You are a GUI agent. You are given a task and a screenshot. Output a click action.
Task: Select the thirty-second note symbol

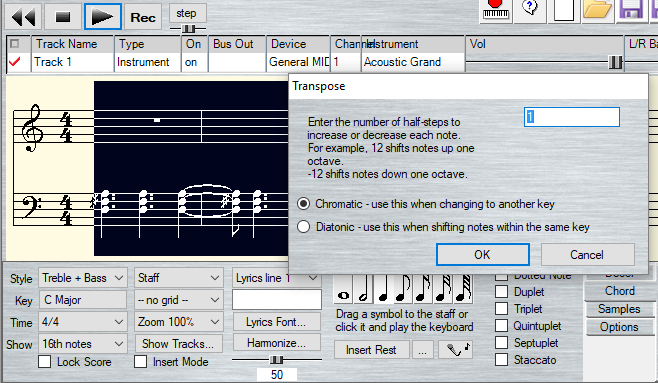pos(443,289)
